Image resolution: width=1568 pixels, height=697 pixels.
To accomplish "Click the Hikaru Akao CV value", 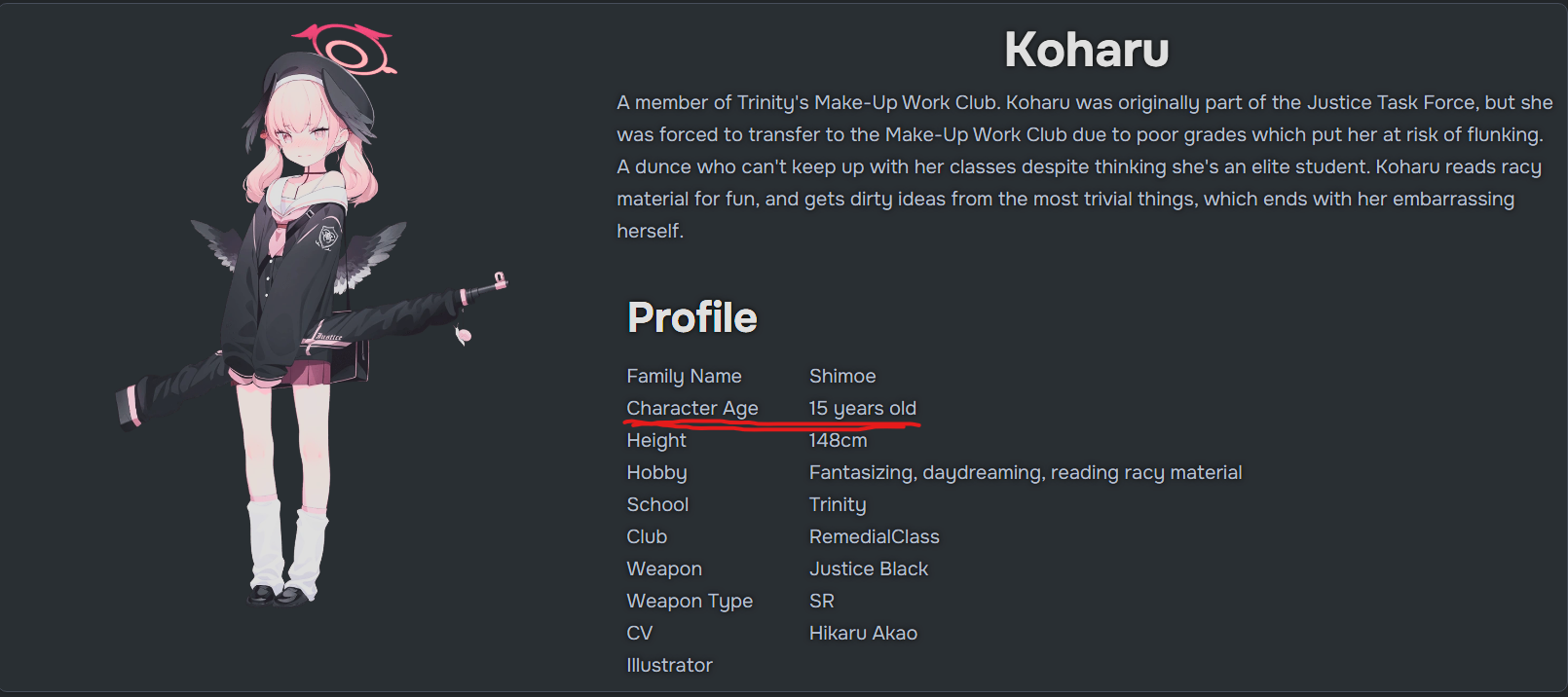I will pos(863,633).
